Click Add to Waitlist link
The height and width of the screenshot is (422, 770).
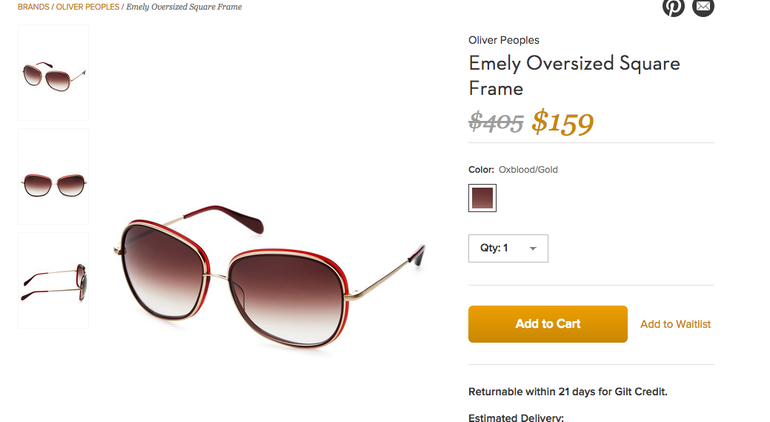tap(675, 324)
